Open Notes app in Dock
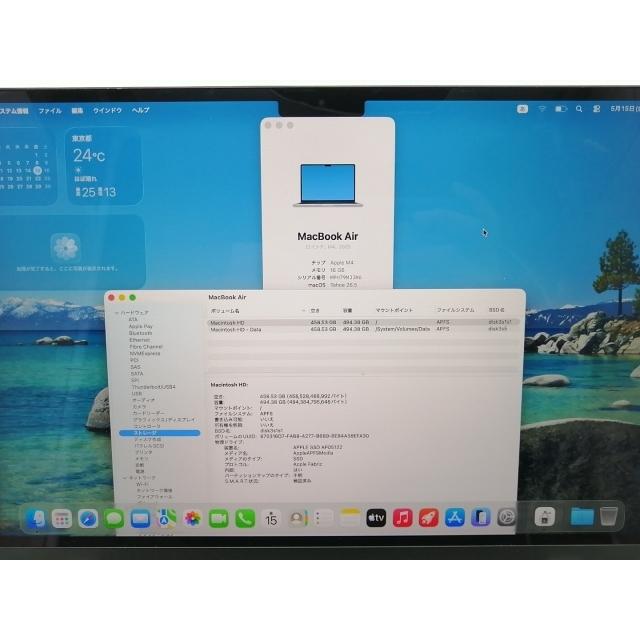The height and width of the screenshot is (640, 640). (x=350, y=519)
